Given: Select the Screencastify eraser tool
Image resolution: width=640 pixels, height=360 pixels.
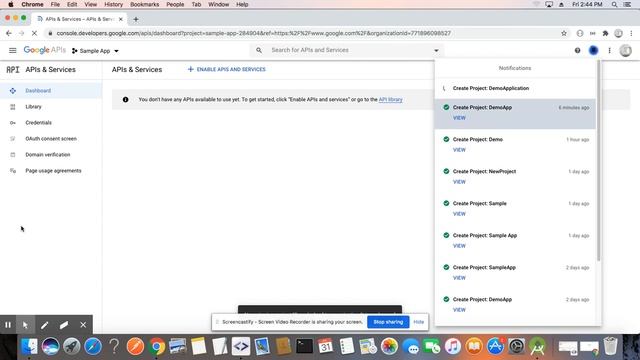Looking at the screenshot, I should point(64,325).
